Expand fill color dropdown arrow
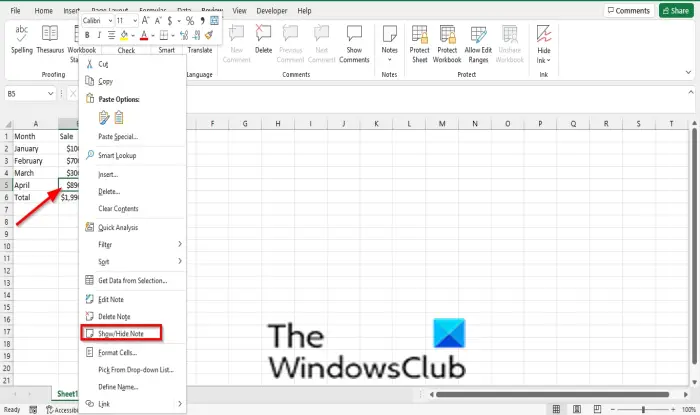This screenshot has width=700, height=415. (133, 36)
